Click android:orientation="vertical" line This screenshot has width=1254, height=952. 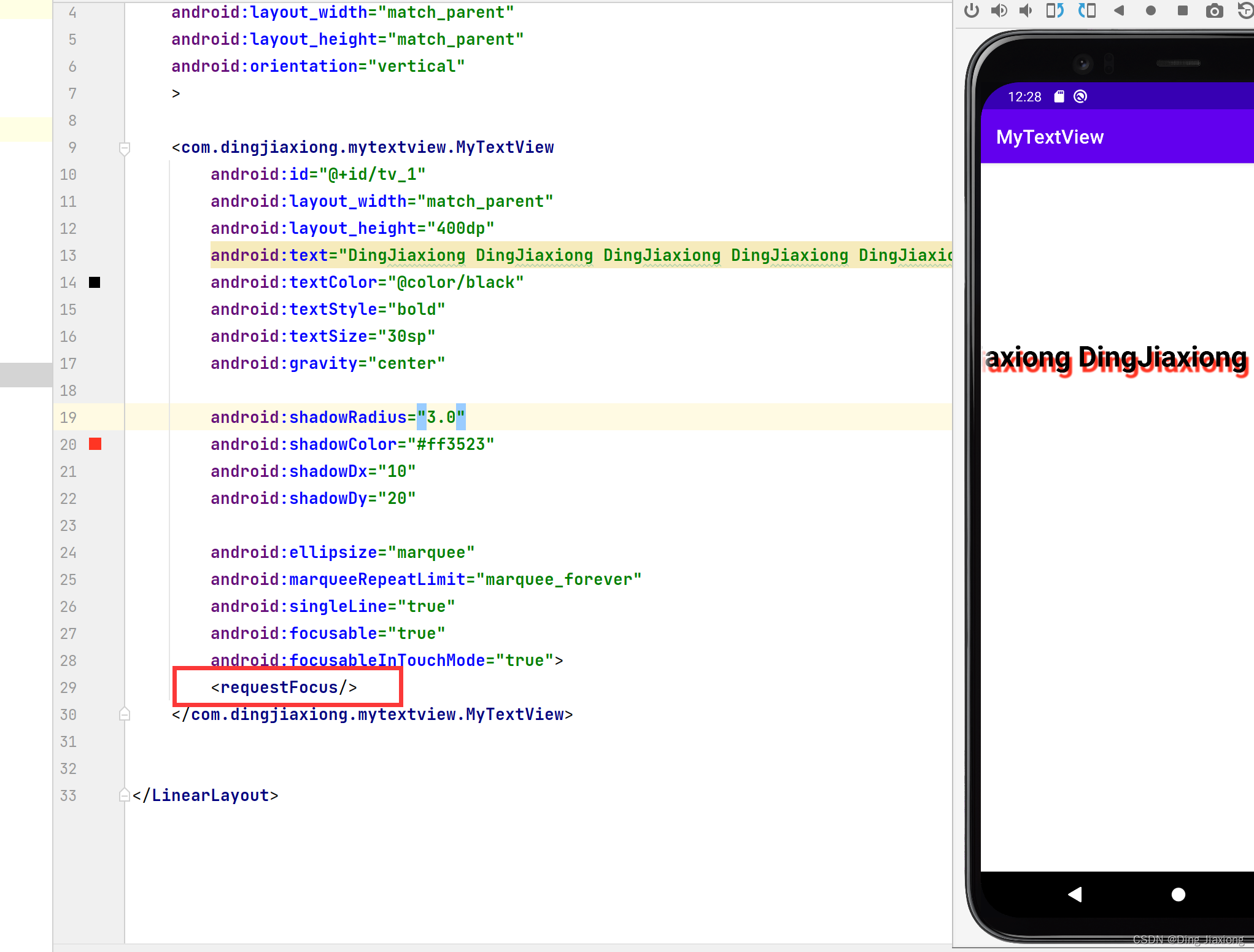pos(318,66)
